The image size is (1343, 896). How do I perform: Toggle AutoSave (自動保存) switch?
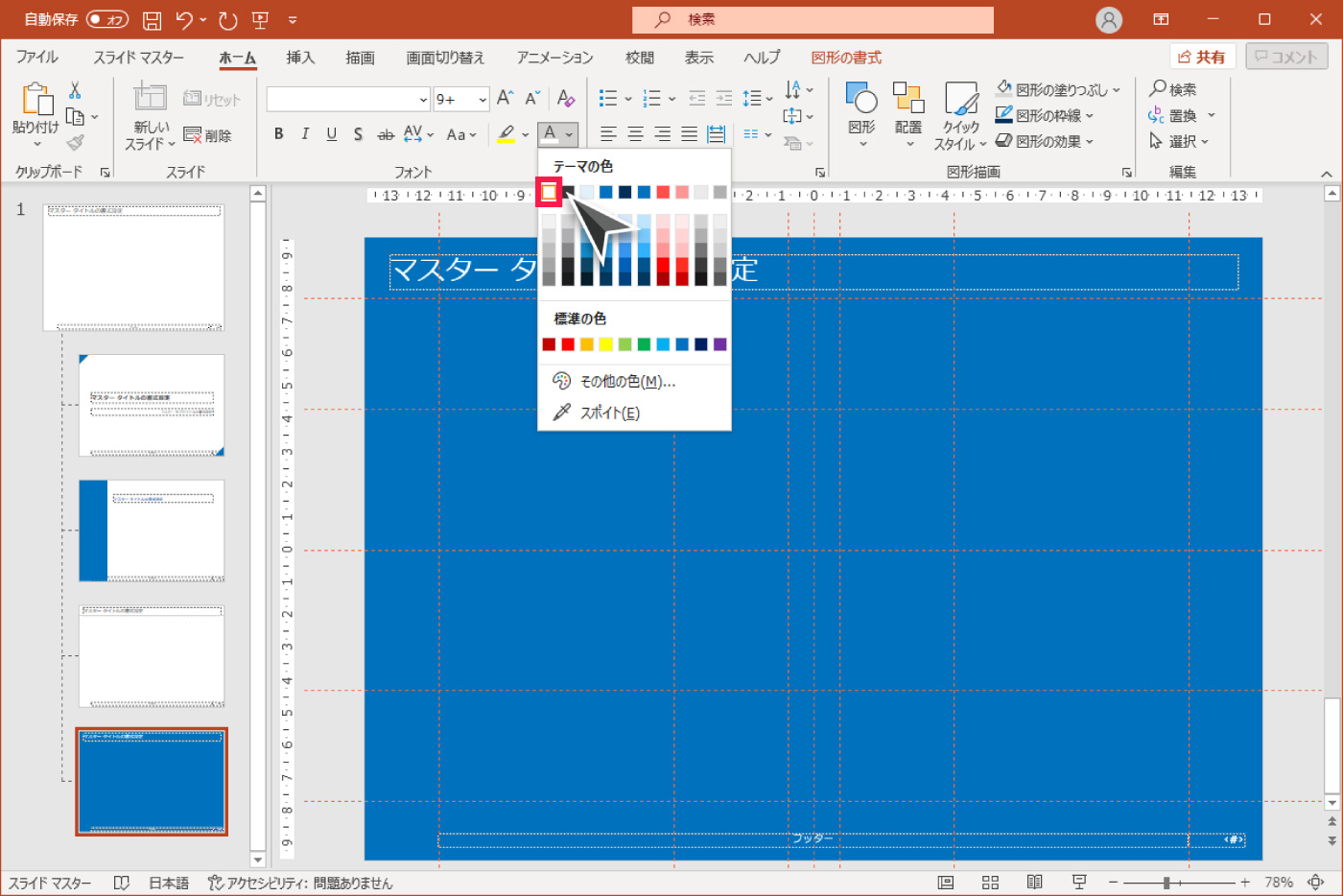107,19
